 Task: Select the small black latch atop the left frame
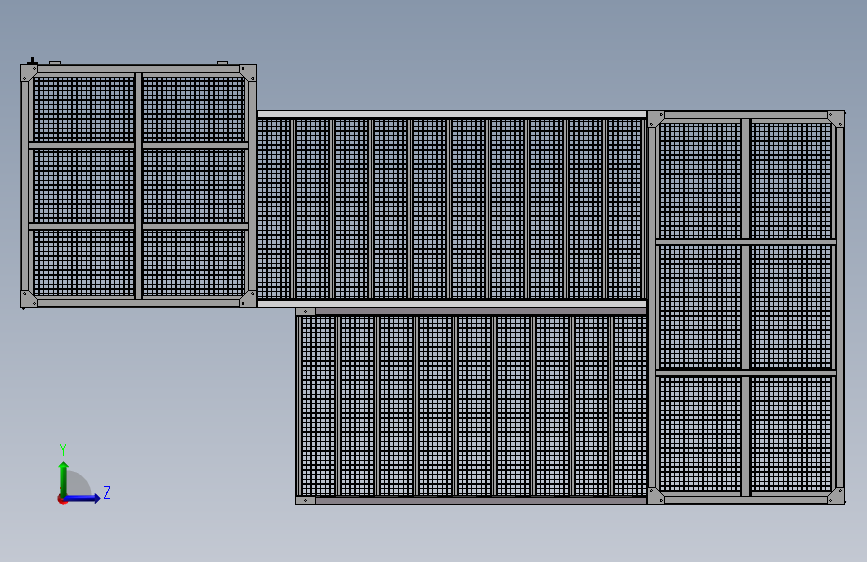coord(32,61)
